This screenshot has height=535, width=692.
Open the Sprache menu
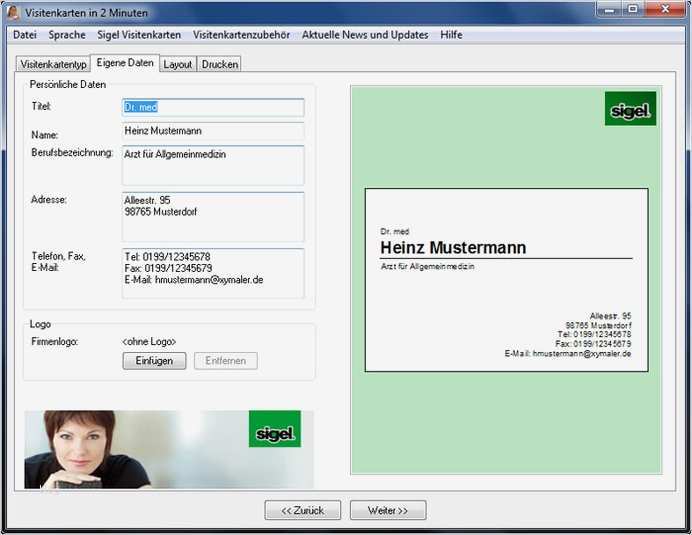(67, 35)
